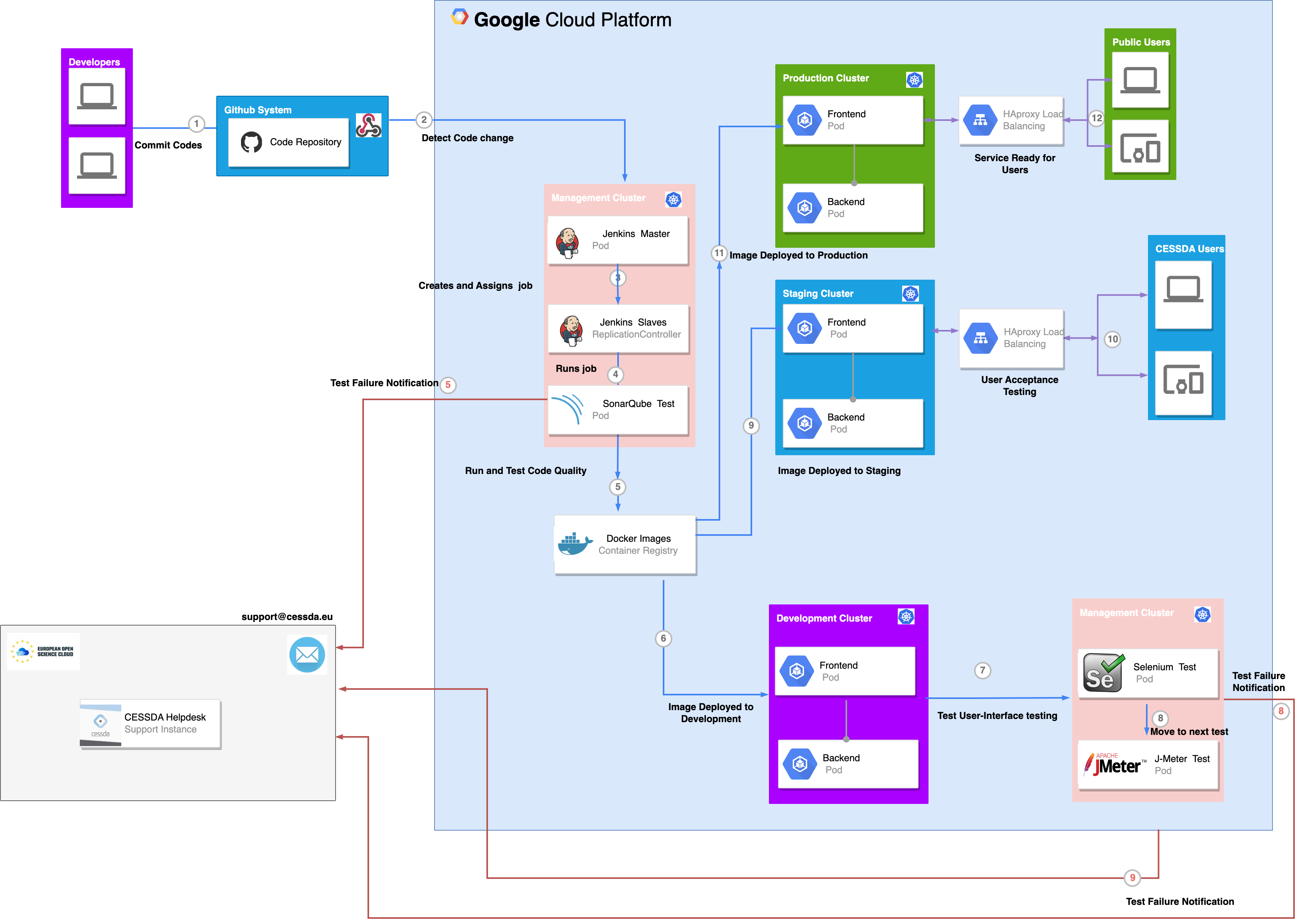Screen dimensions: 1300x924
Task: Select the Code Repository box
Action: point(288,143)
